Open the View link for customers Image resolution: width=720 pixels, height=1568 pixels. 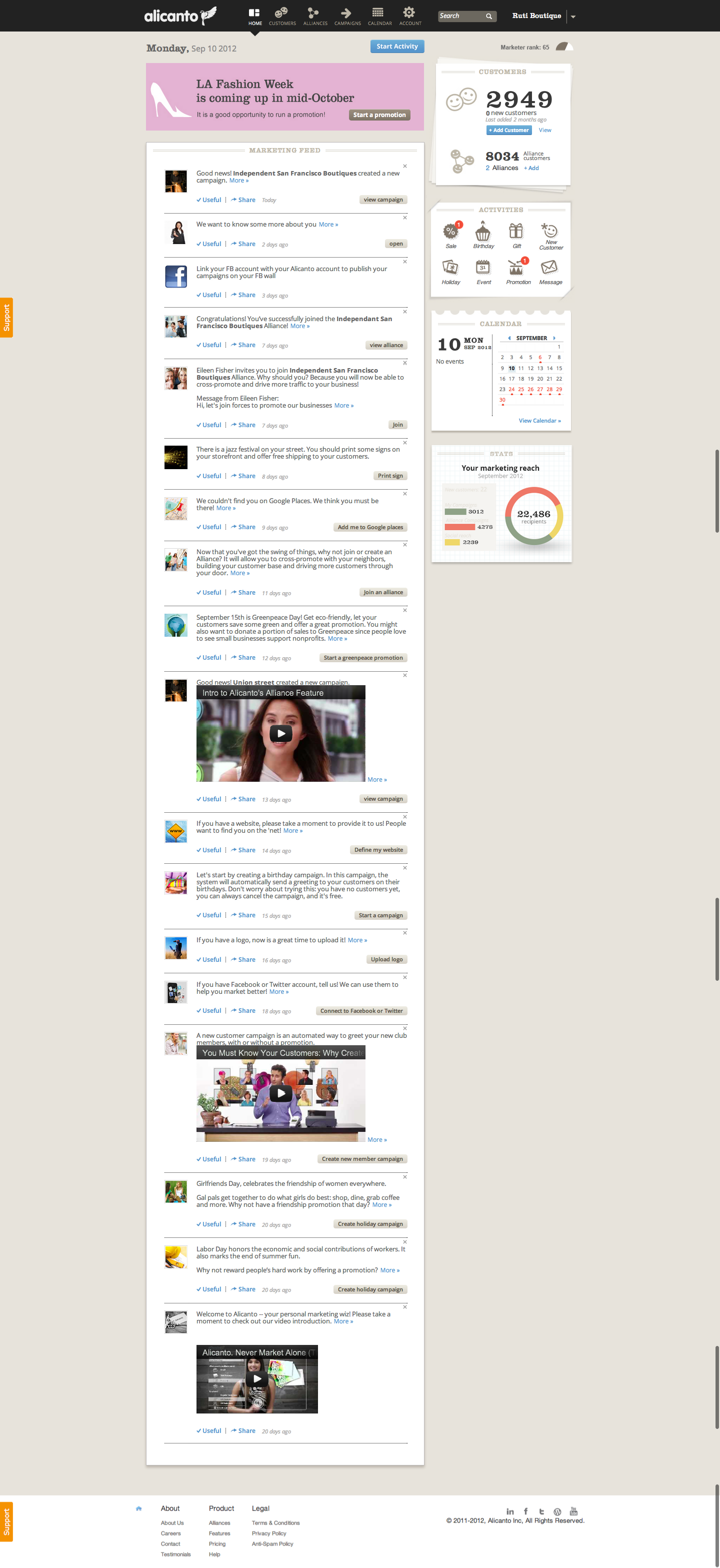tap(544, 130)
